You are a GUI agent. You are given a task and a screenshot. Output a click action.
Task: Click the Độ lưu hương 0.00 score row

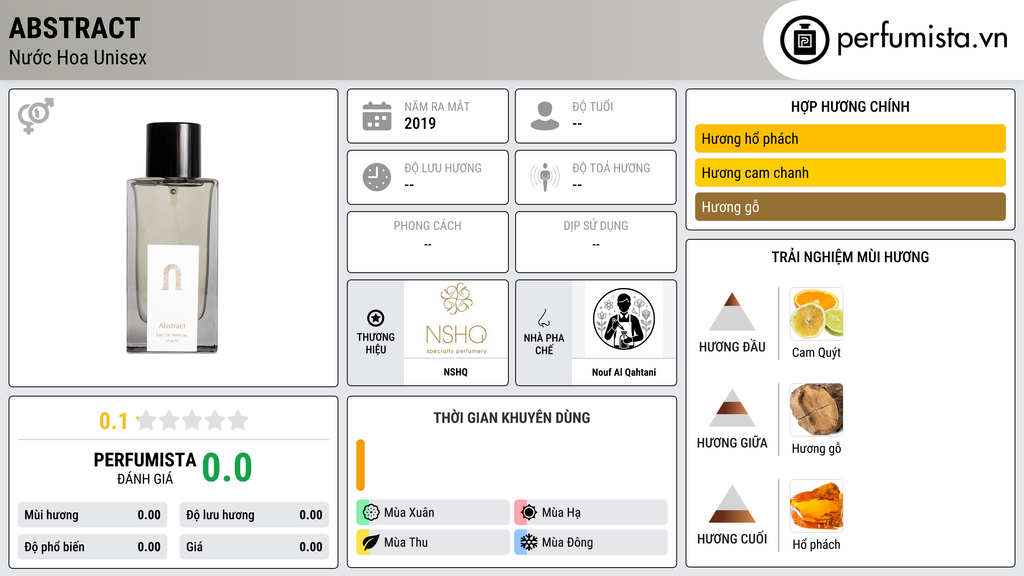[254, 515]
